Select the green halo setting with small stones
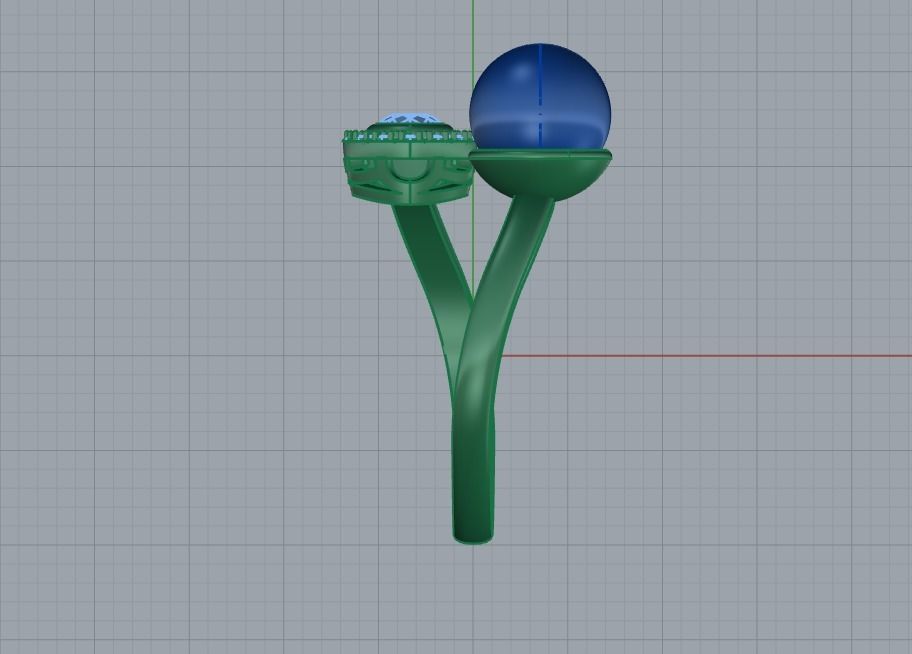 click(x=407, y=166)
